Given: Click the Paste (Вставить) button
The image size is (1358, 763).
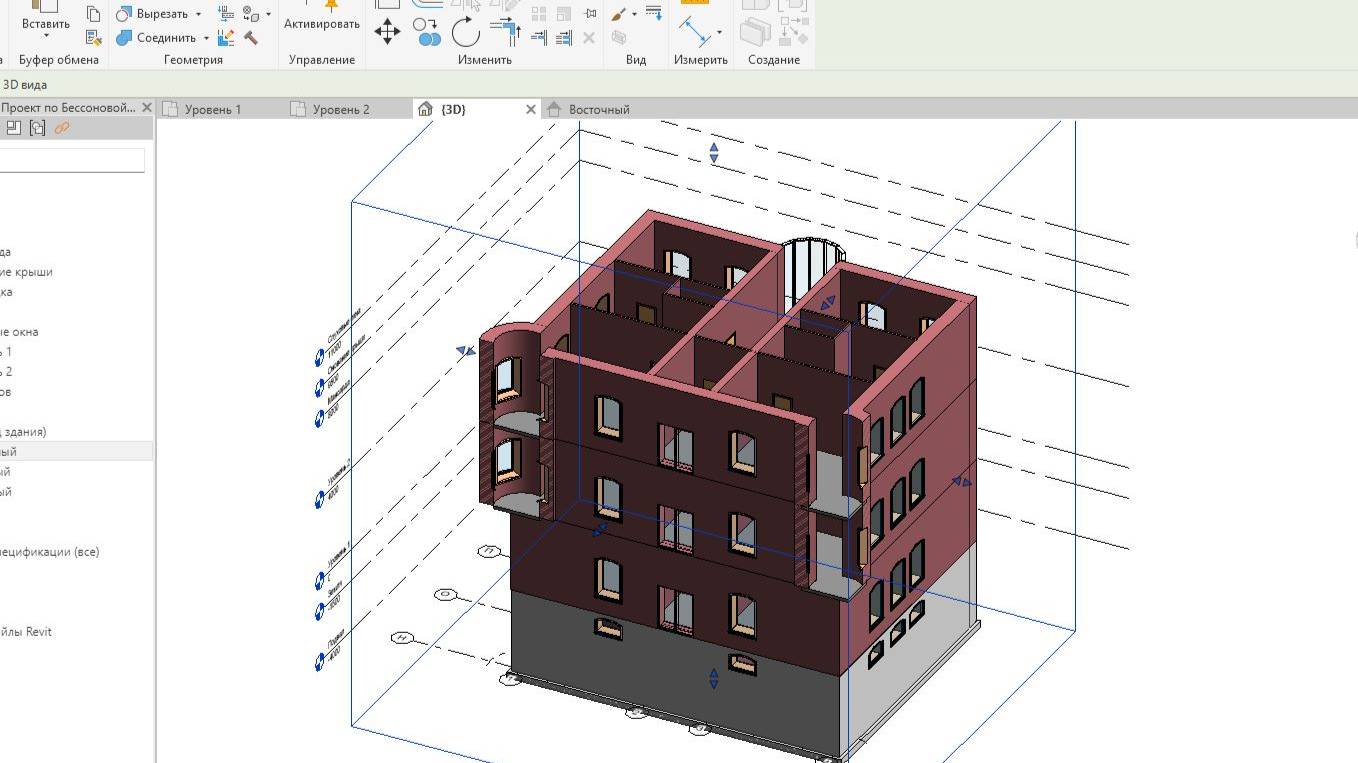Looking at the screenshot, I should [x=46, y=23].
